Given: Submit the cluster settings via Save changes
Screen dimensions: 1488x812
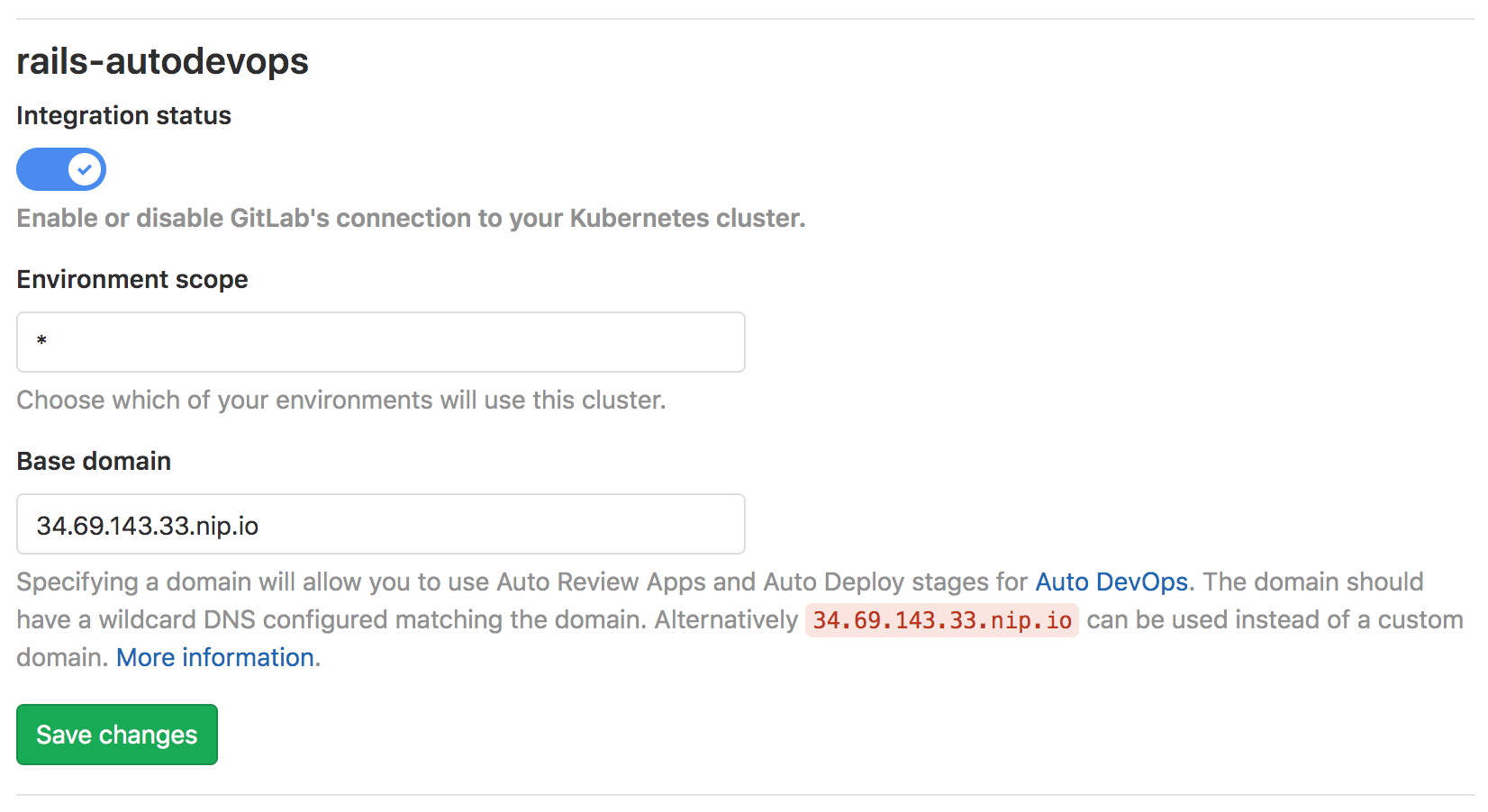Looking at the screenshot, I should (x=116, y=734).
